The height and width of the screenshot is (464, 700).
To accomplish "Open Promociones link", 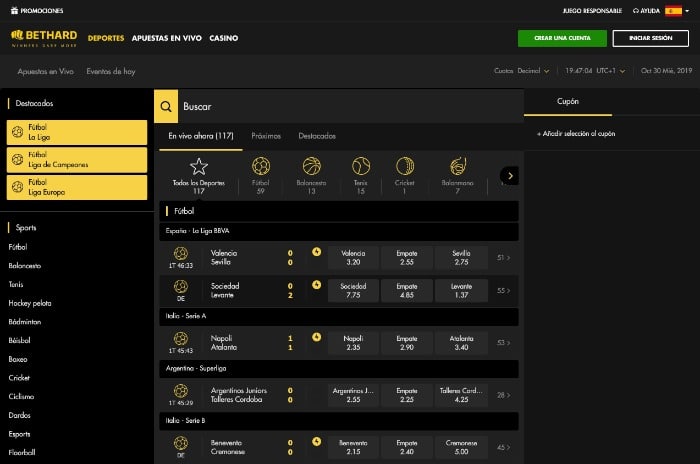I will pos(42,11).
